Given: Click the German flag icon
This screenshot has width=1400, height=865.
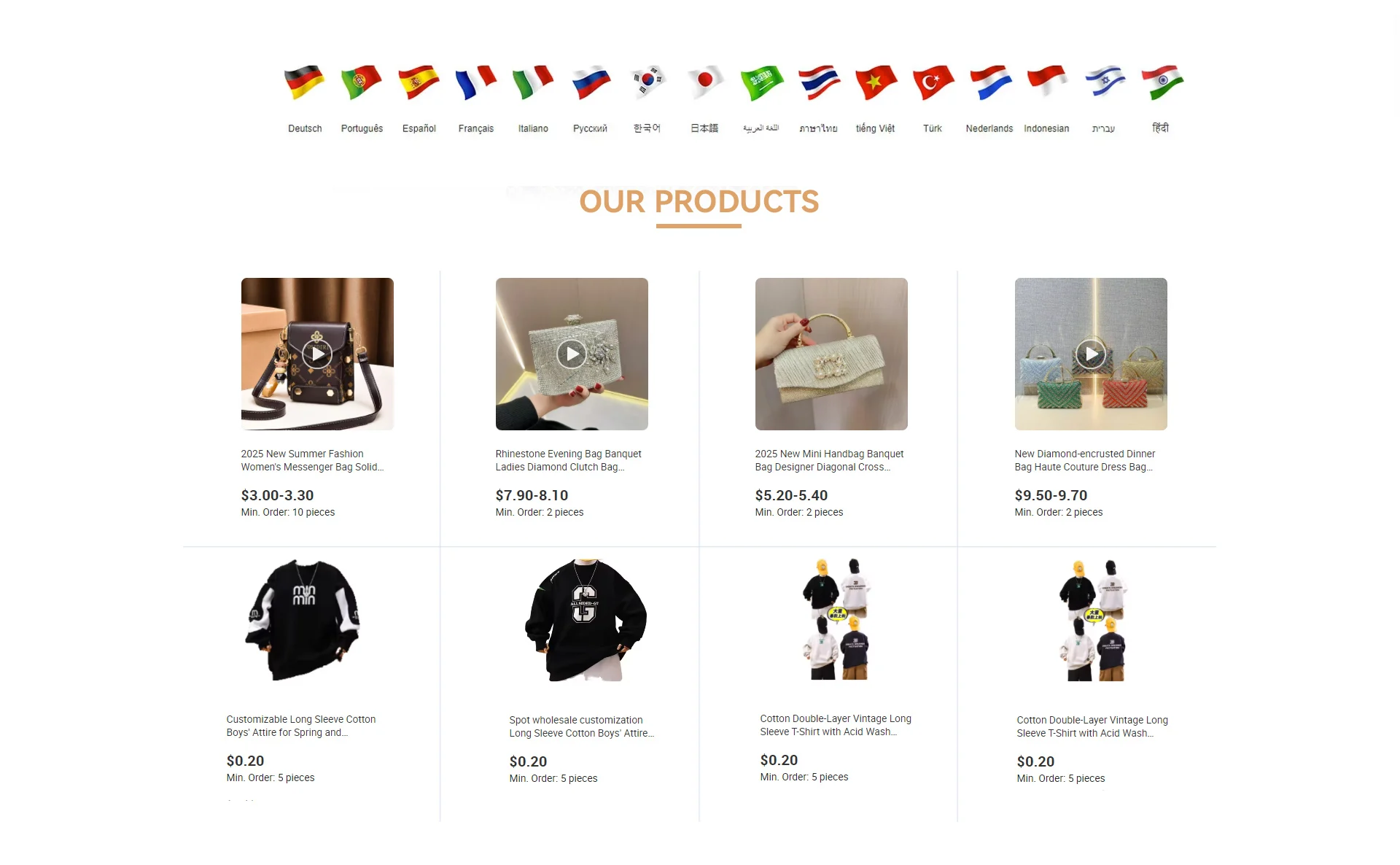Looking at the screenshot, I should tap(305, 82).
